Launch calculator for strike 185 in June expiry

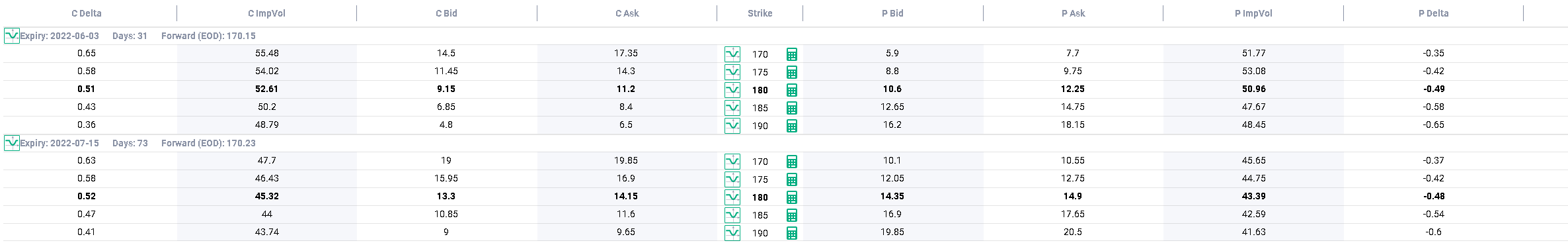coord(791,108)
